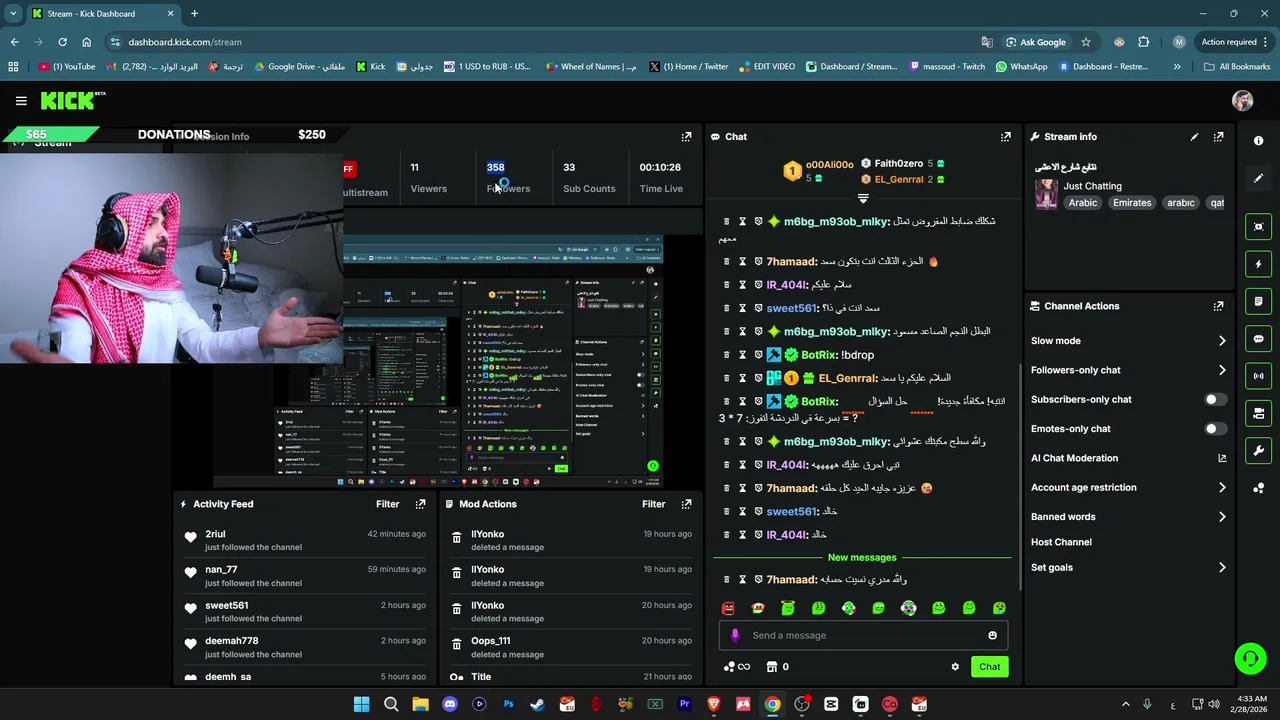The height and width of the screenshot is (720, 1280).
Task: Click the green Chat send button
Action: pyautogui.click(x=989, y=667)
